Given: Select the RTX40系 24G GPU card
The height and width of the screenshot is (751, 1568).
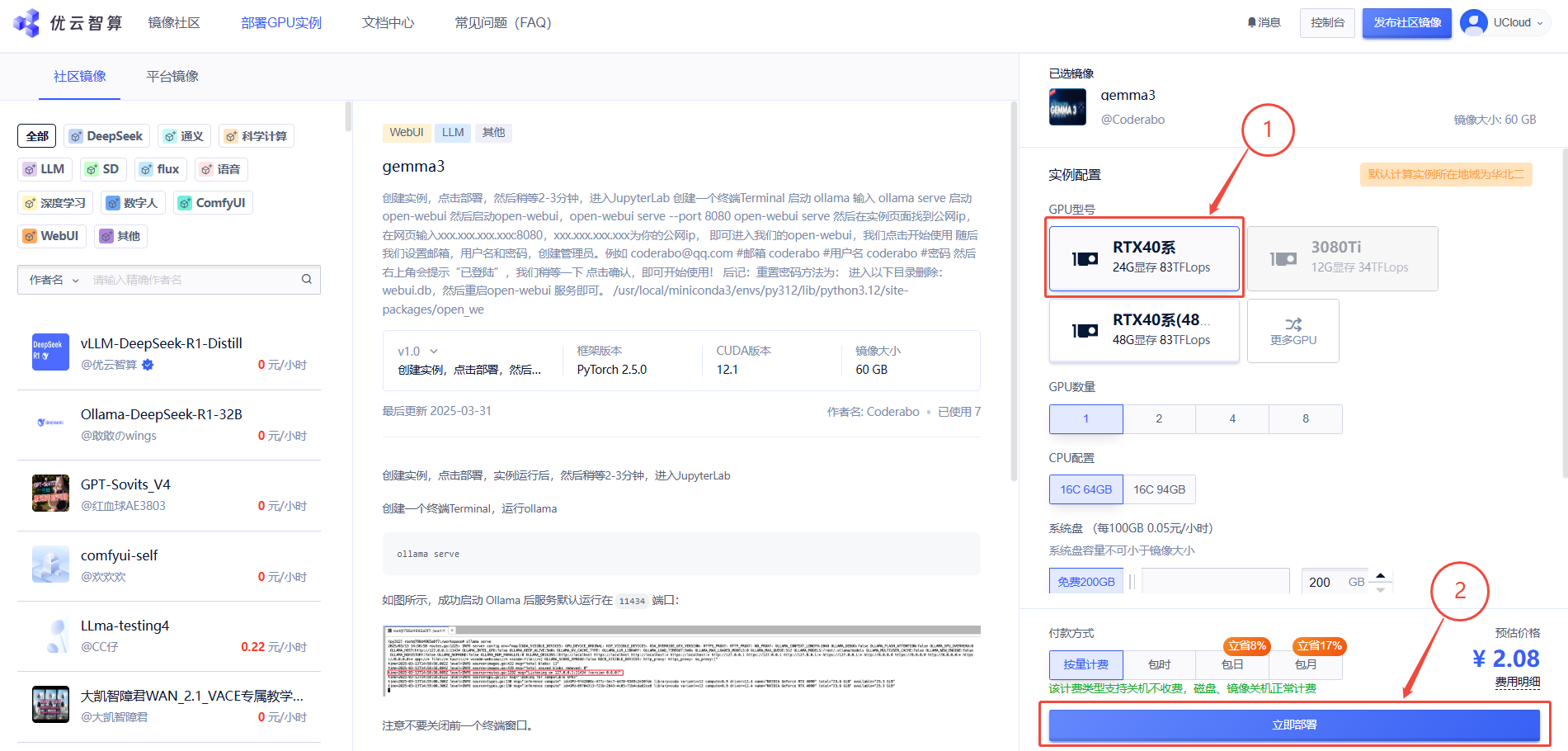Looking at the screenshot, I should pos(1144,257).
